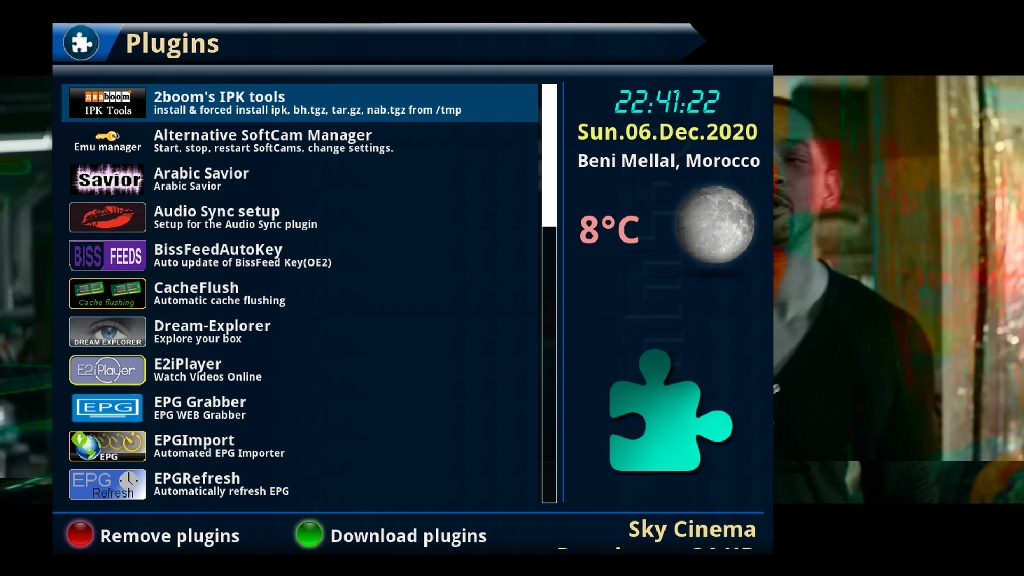
Task: Open the CacheFlush entry
Action: pos(300,294)
